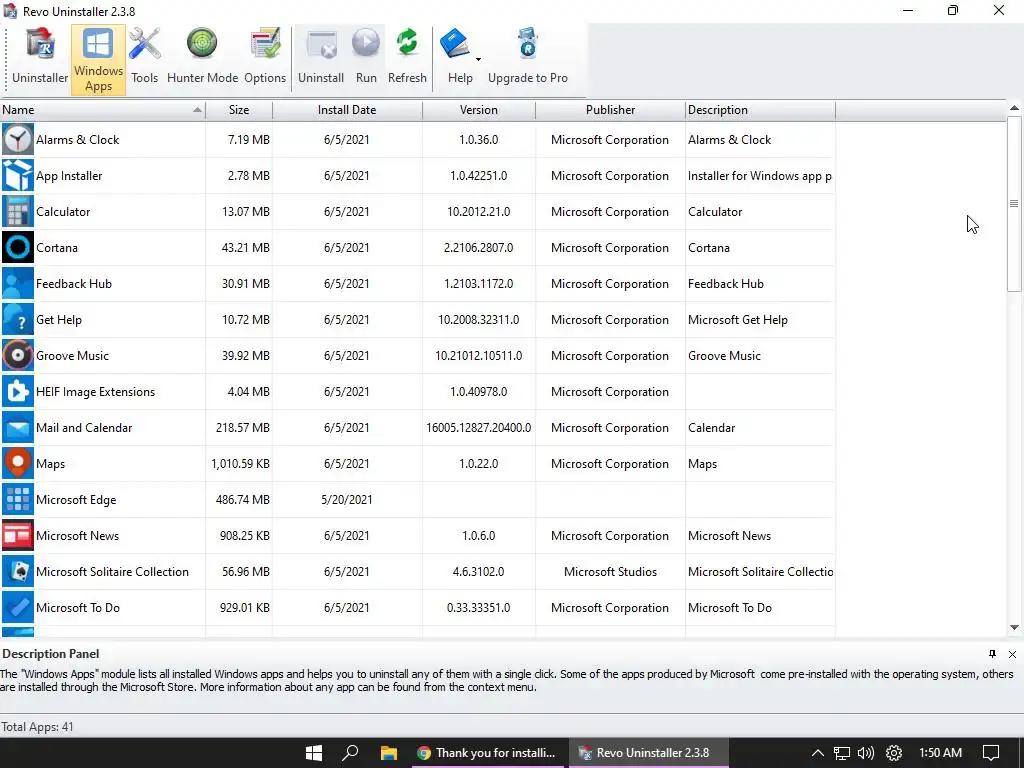Open the taskbar clock showing 1:50 AM
Screen dimensions: 1024x768
click(940, 753)
